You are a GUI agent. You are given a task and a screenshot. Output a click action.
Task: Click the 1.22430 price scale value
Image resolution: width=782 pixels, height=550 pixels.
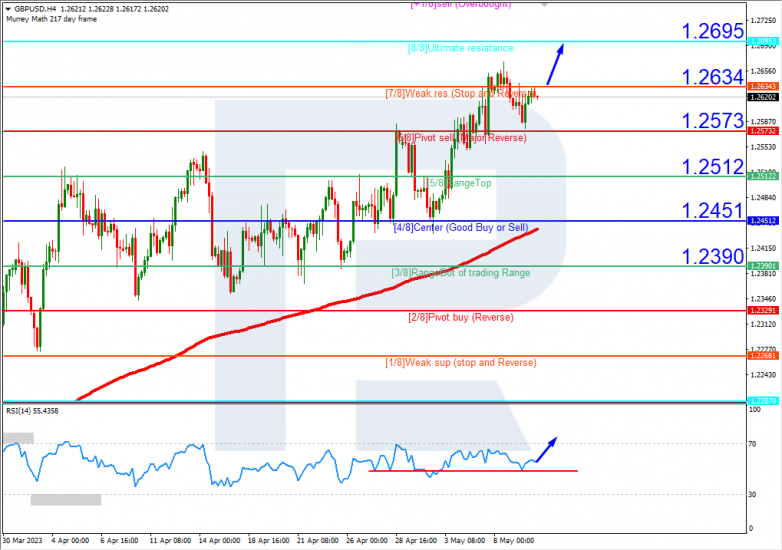[x=764, y=374]
